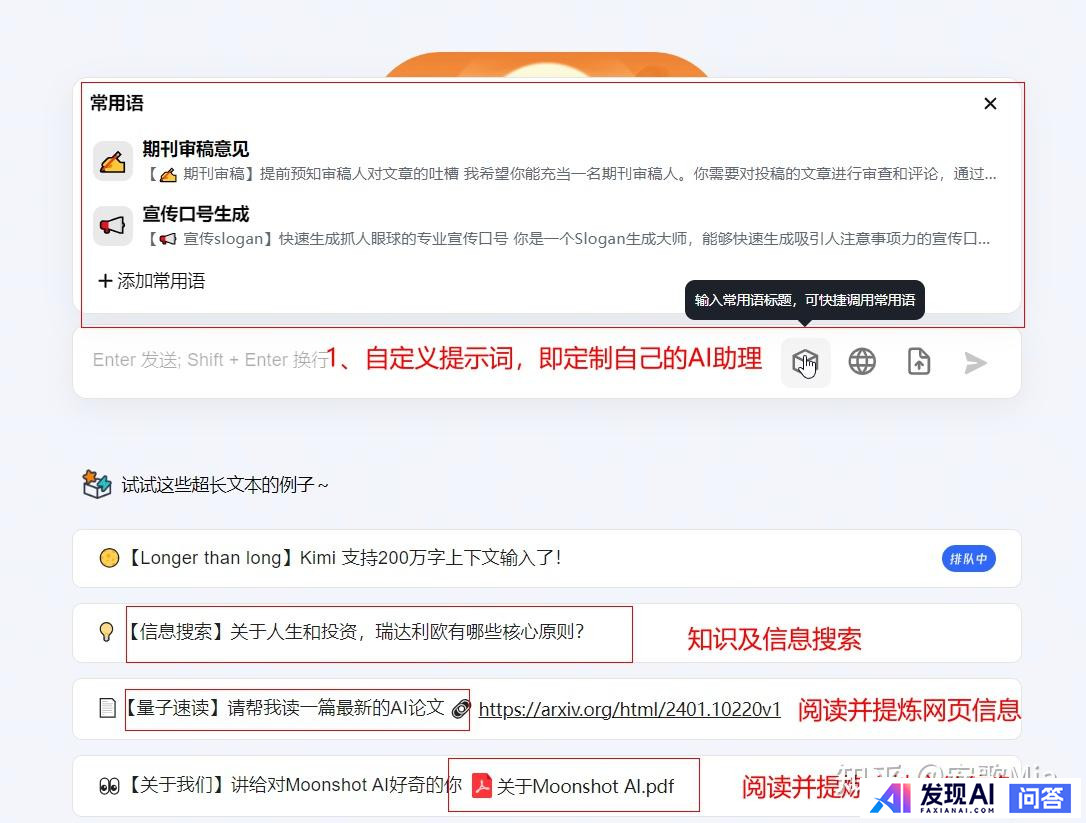Open the 量子速读 example prompt
1086x823 pixels.
(285, 708)
